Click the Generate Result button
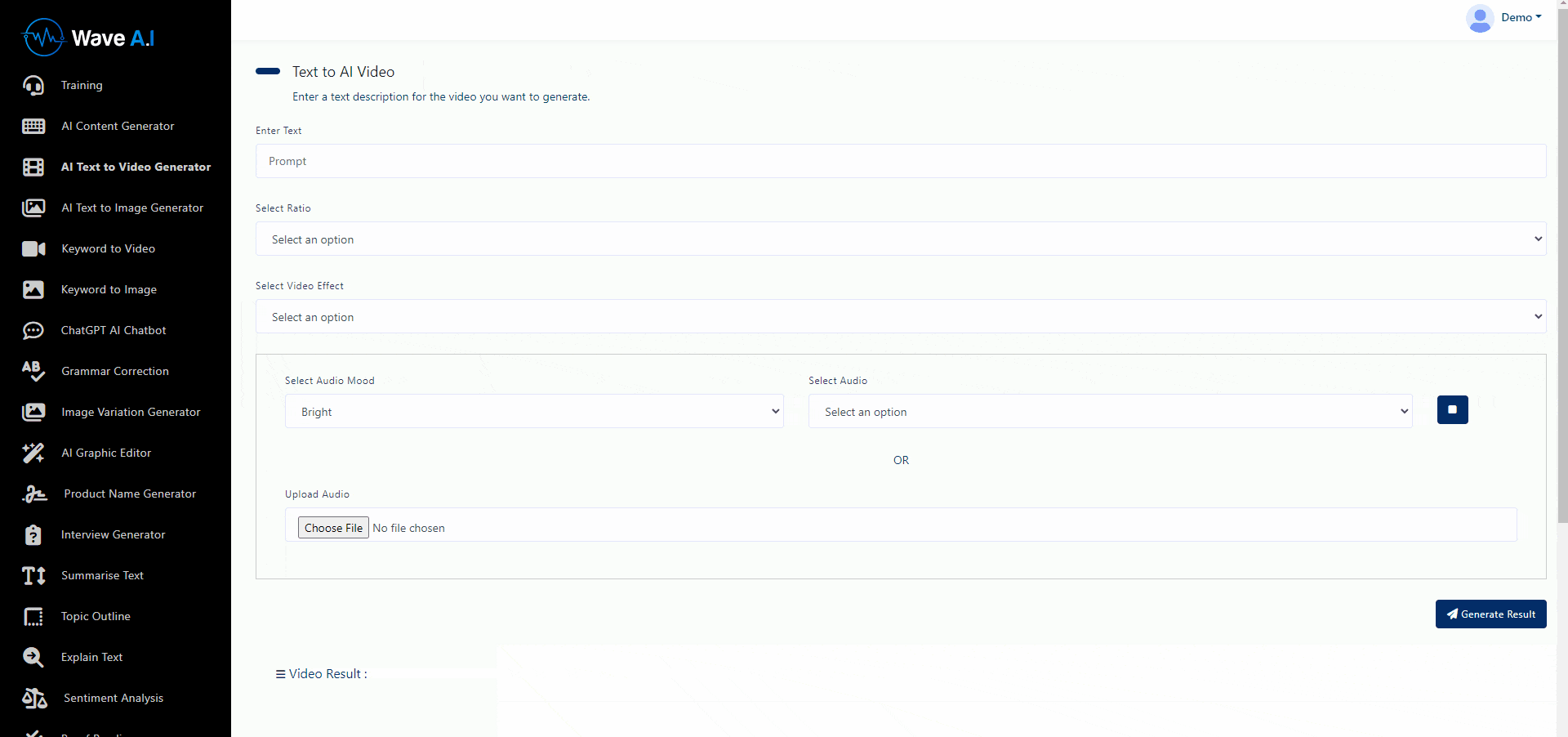 1490,614
